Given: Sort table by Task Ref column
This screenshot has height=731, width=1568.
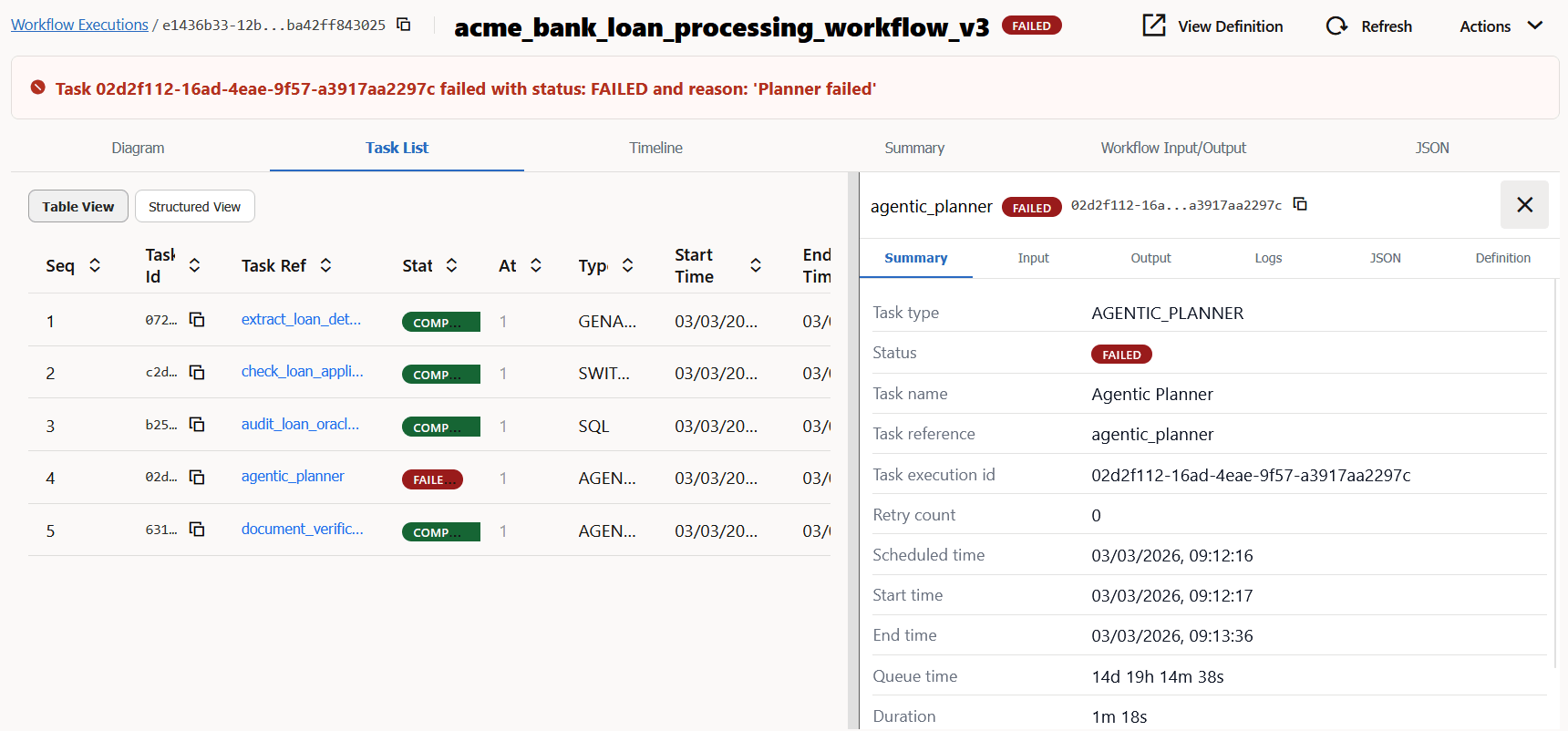Looking at the screenshot, I should point(325,265).
